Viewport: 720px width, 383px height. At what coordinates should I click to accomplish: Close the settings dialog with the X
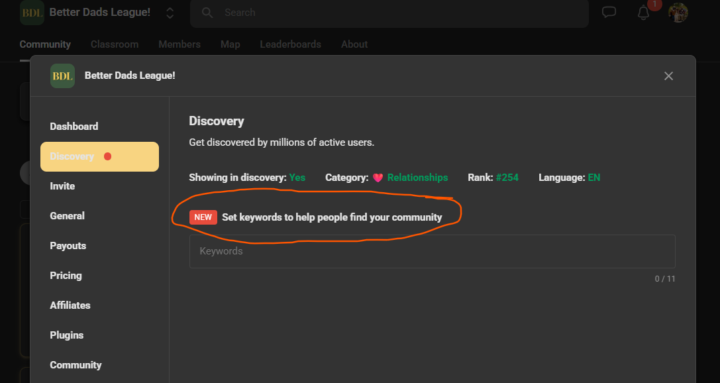click(x=669, y=76)
